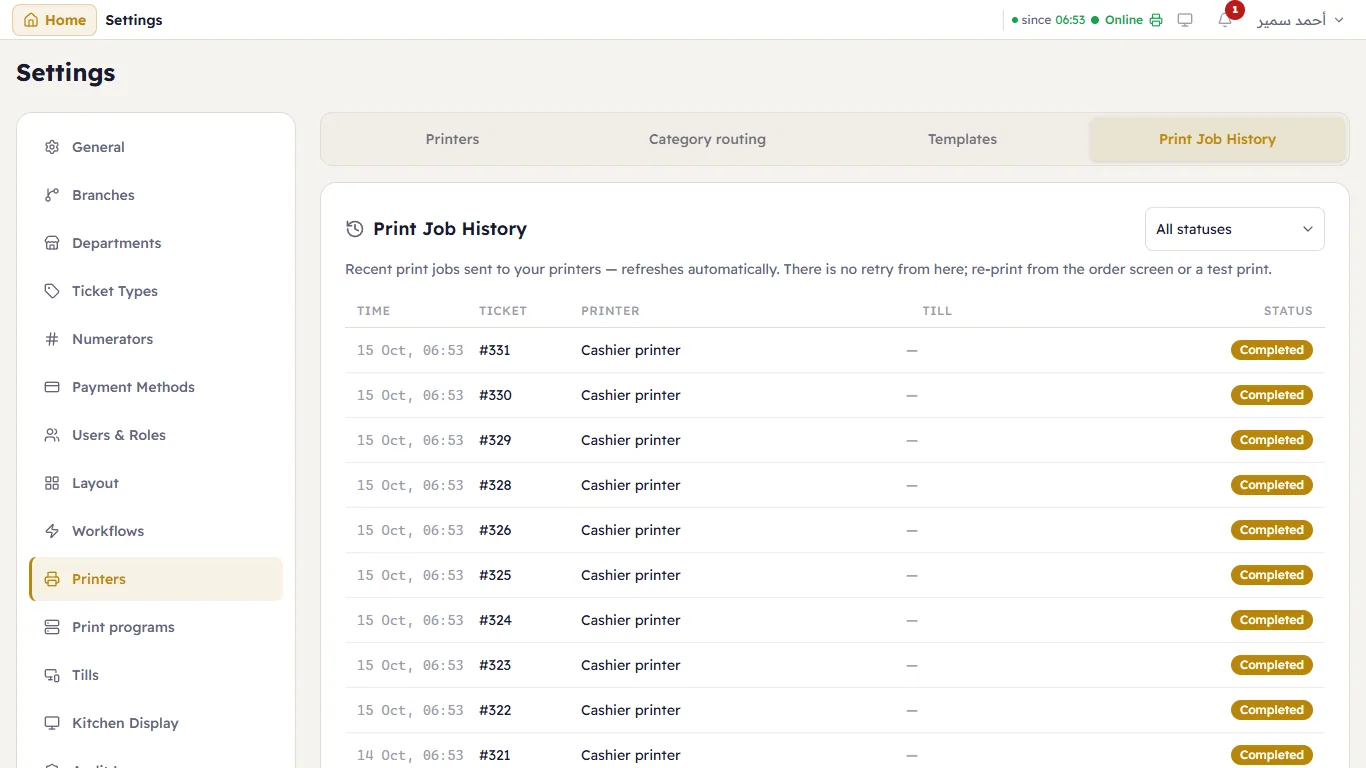This screenshot has width=1366, height=768.
Task: Click the Completed badge for ticket #330
Action: (1272, 395)
